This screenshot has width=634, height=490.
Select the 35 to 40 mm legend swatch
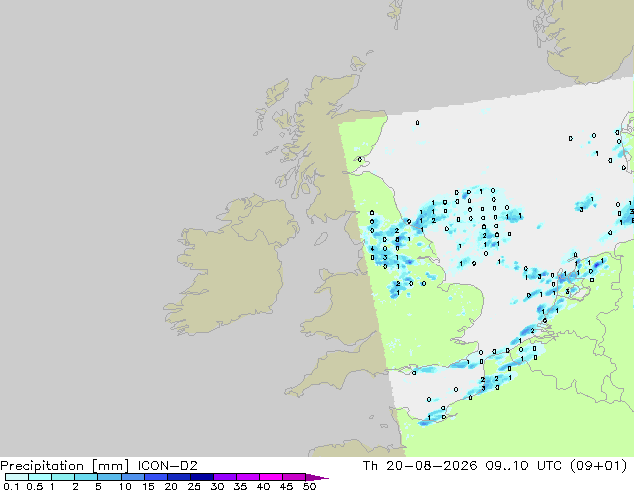(x=247, y=477)
